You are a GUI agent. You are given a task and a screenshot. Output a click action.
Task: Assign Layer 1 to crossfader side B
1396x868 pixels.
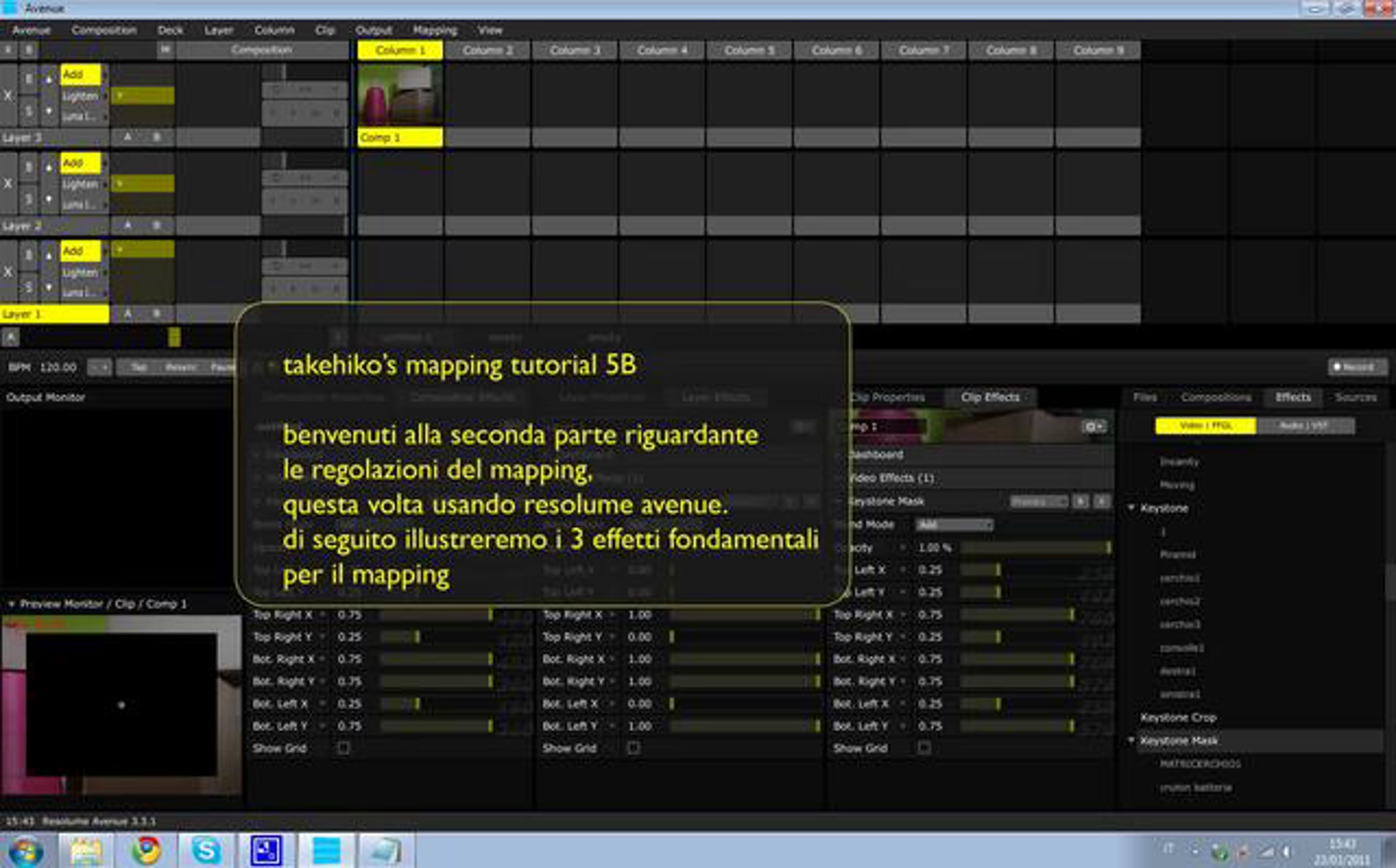tap(156, 314)
